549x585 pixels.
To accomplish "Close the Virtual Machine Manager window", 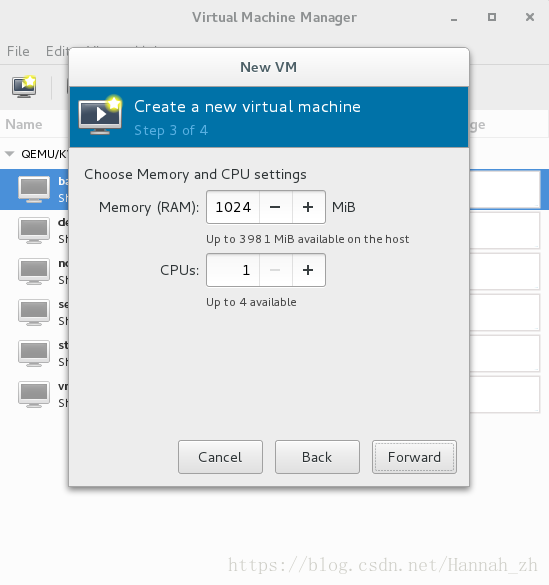I will pyautogui.click(x=530, y=17).
